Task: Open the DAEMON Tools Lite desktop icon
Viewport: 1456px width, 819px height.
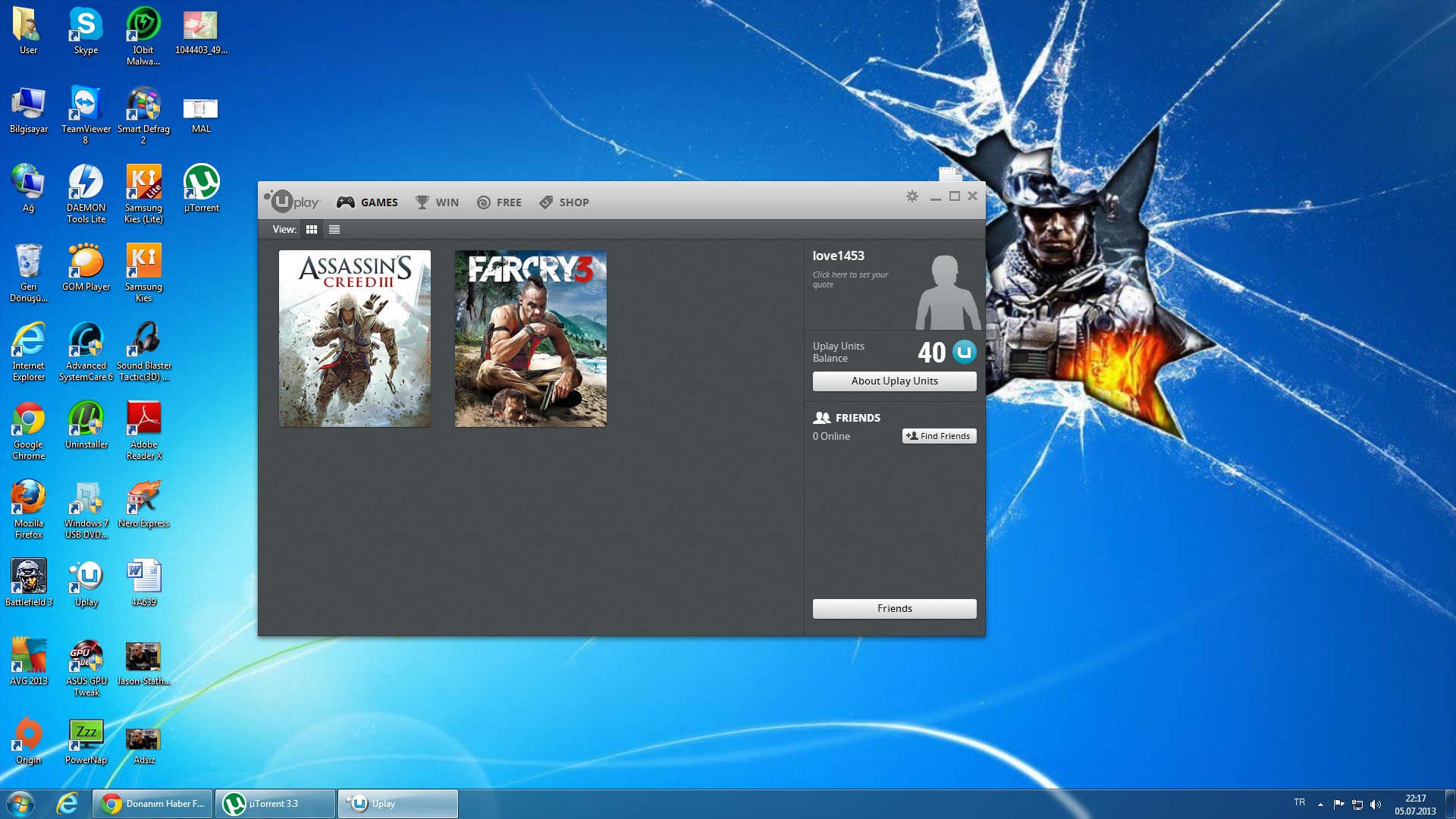Action: (86, 193)
